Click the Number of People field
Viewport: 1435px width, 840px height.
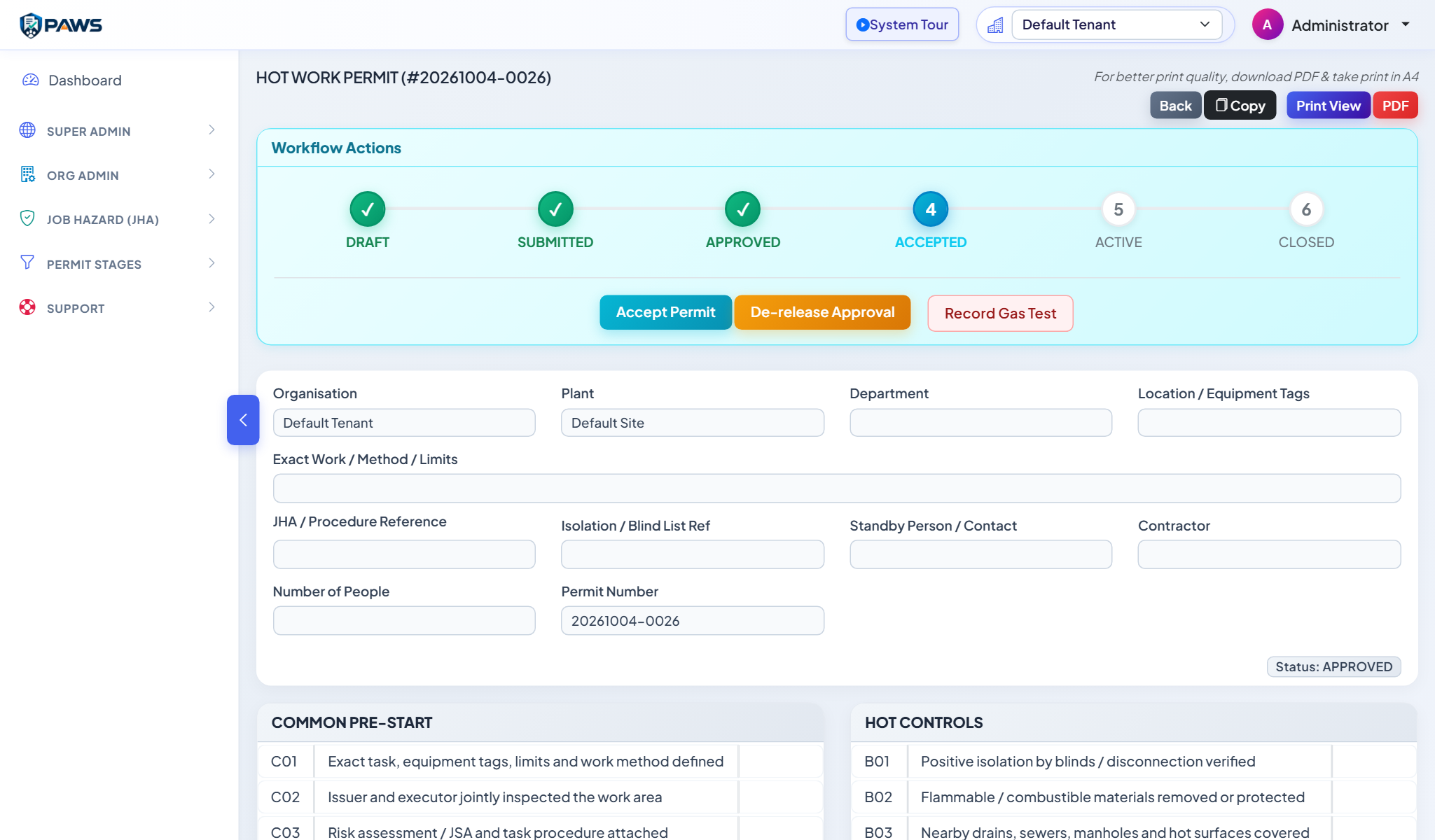click(x=404, y=620)
